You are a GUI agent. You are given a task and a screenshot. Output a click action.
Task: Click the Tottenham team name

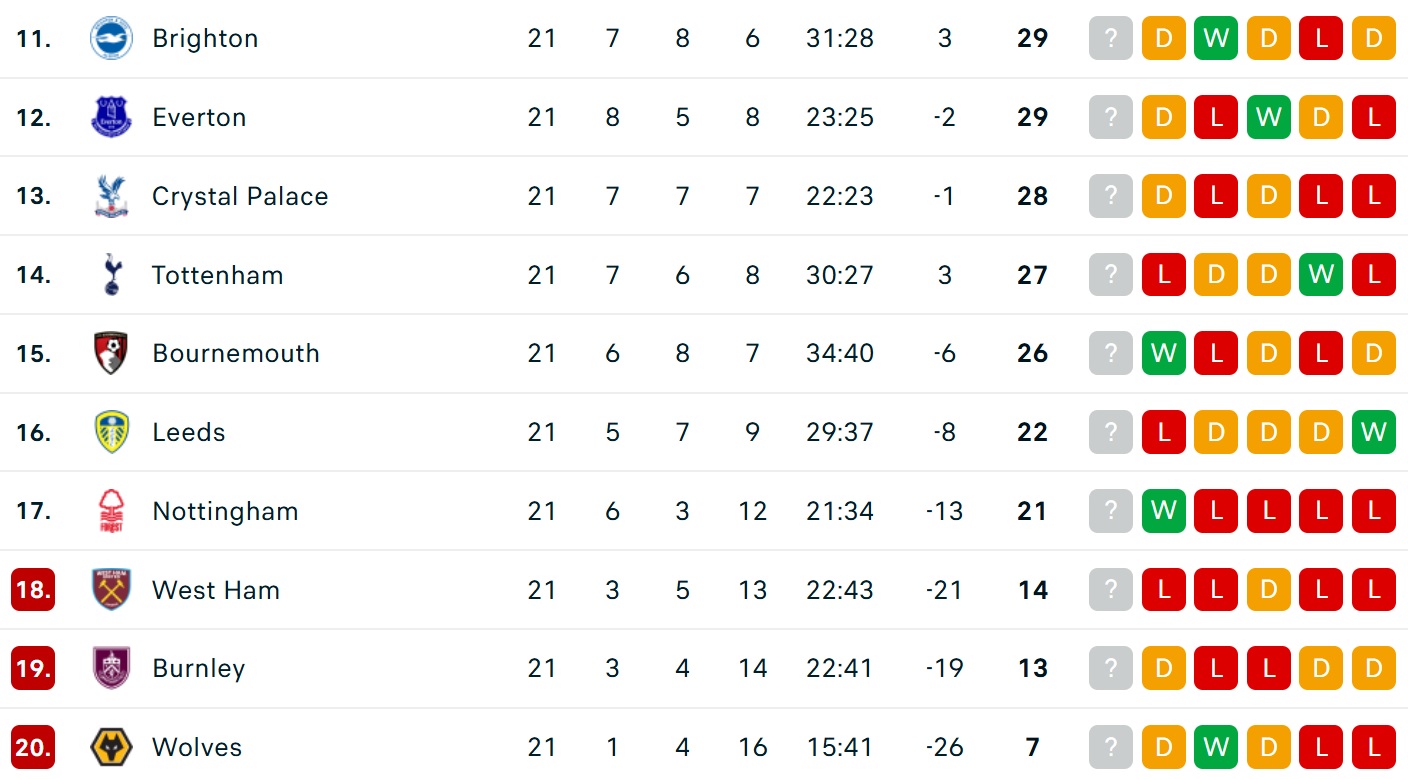click(217, 275)
